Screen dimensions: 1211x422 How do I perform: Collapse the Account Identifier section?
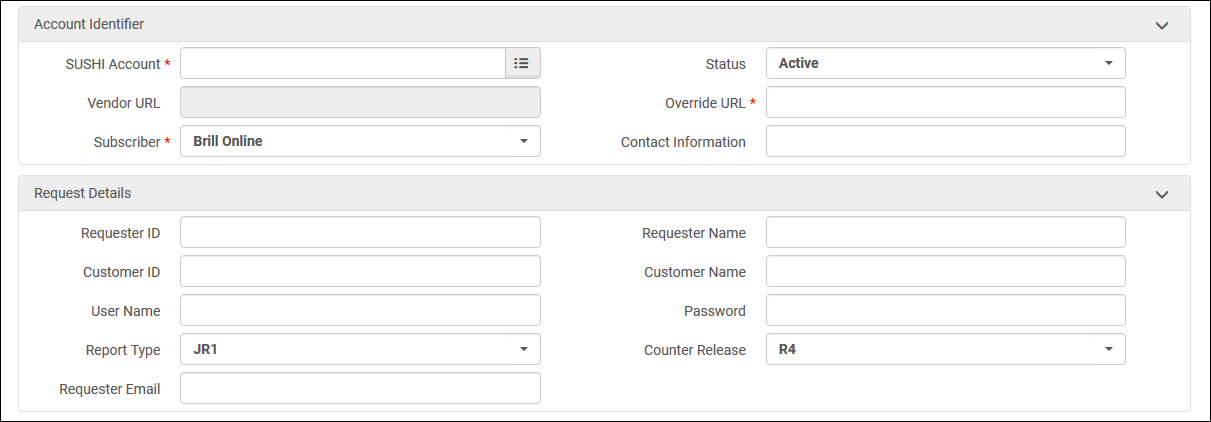[x=1161, y=25]
